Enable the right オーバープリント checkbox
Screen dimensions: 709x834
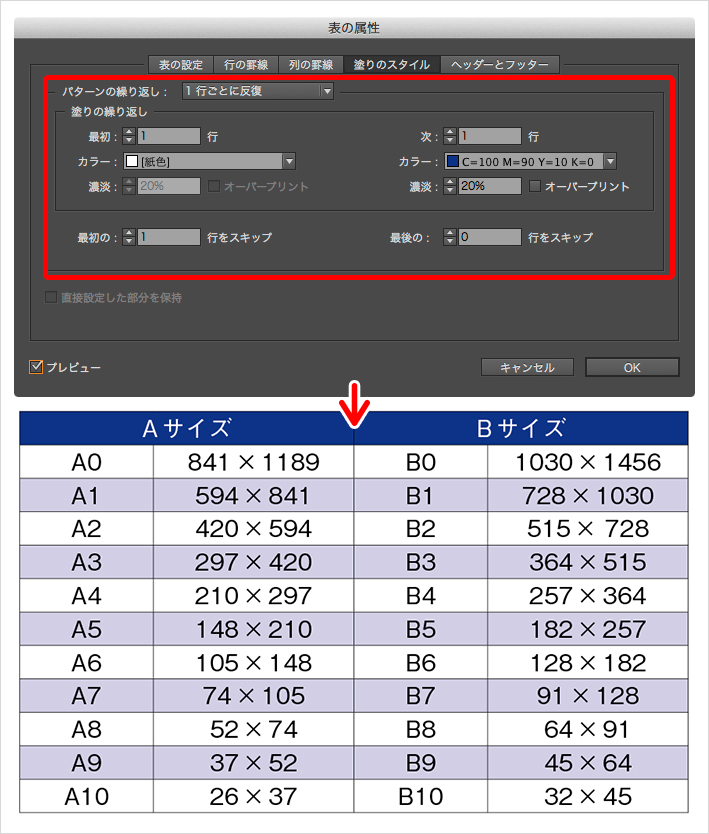point(535,186)
